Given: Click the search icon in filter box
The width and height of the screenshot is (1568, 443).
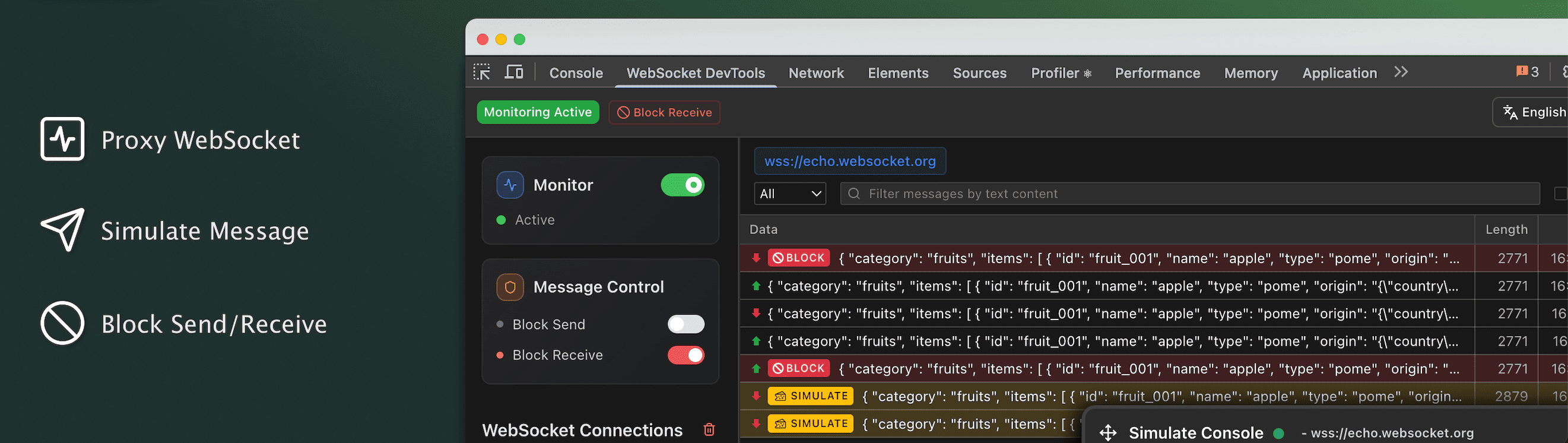Looking at the screenshot, I should click(x=854, y=194).
